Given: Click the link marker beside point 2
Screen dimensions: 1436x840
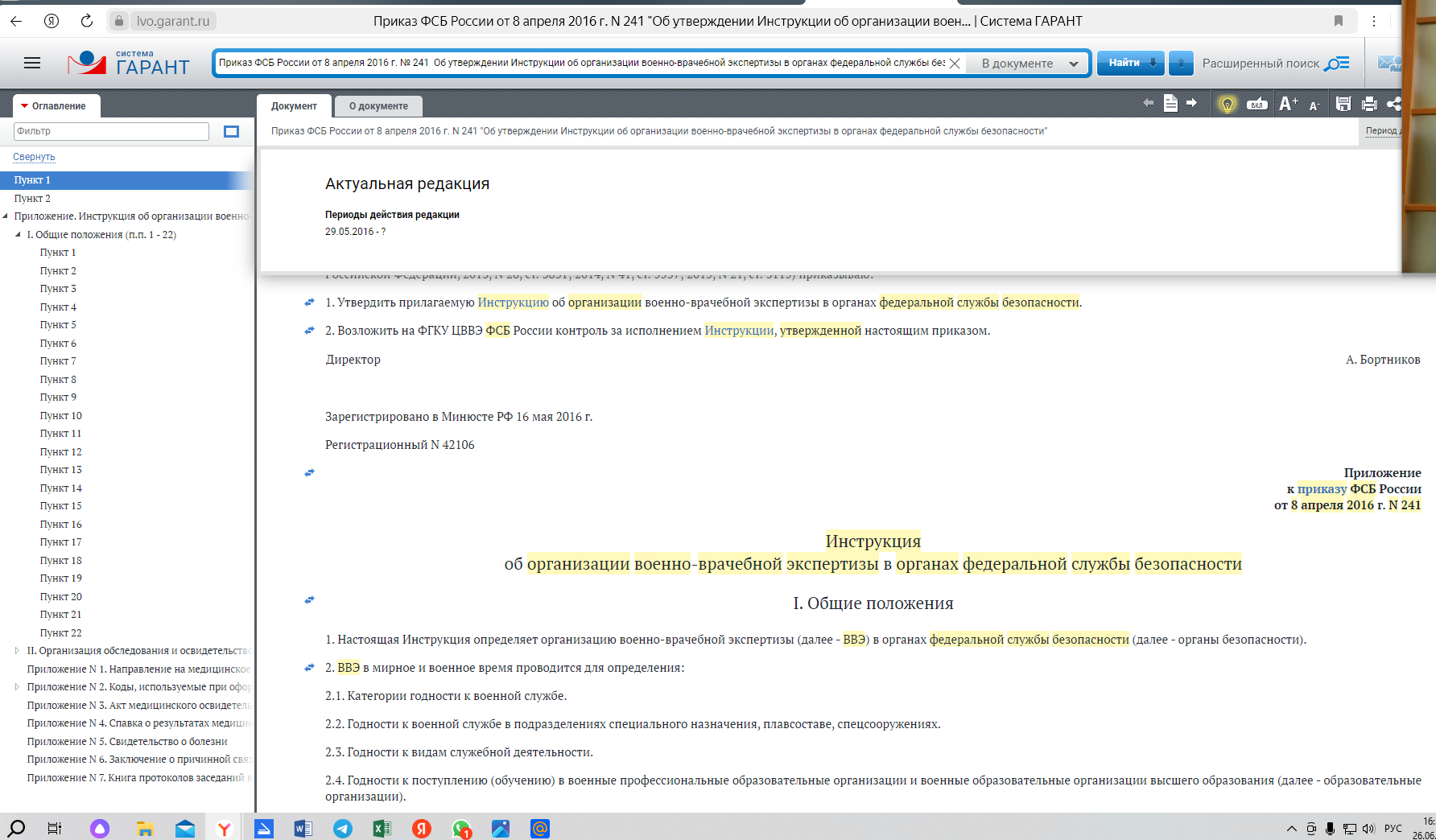Looking at the screenshot, I should click(309, 331).
